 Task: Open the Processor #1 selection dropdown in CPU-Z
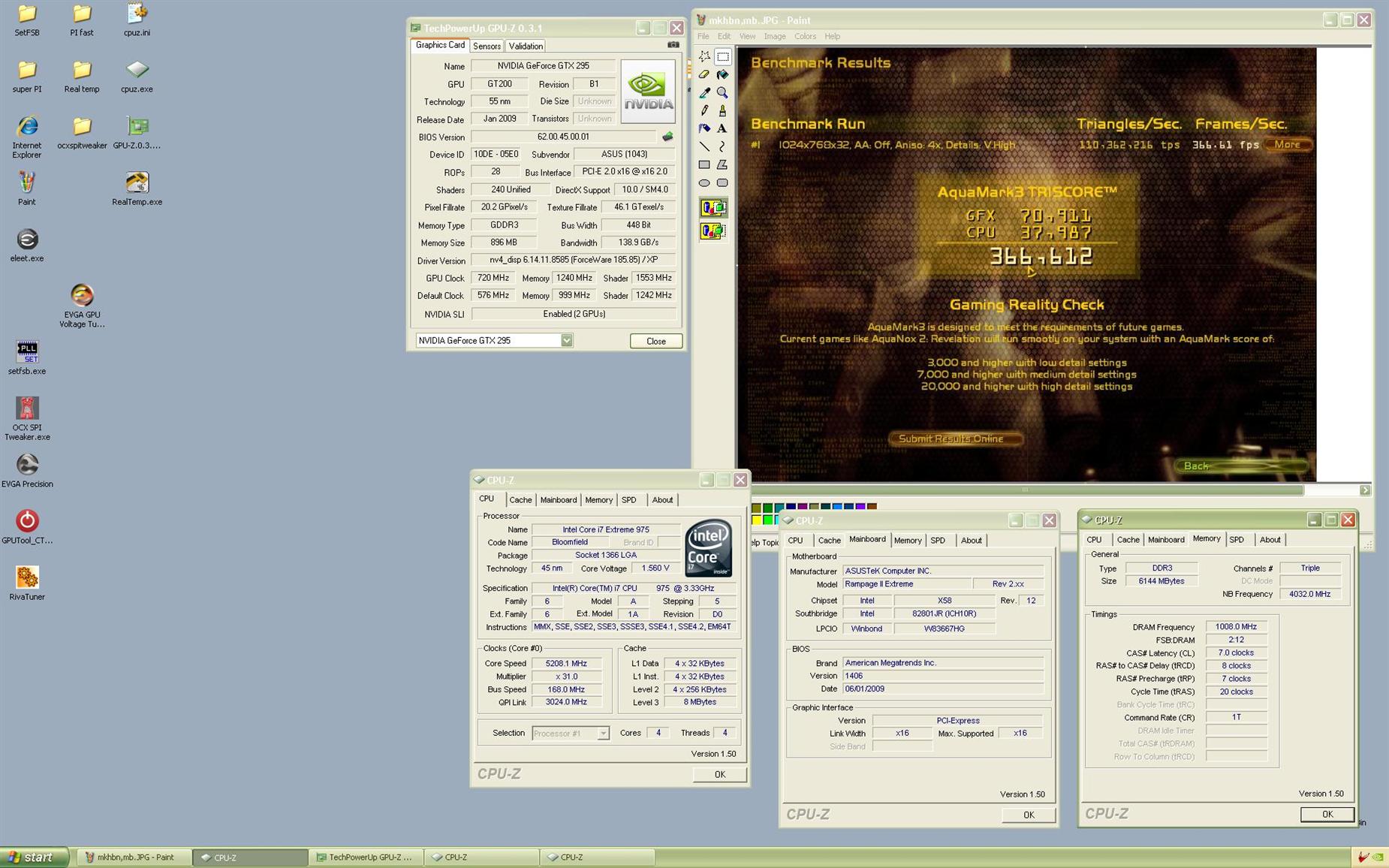coord(603,733)
